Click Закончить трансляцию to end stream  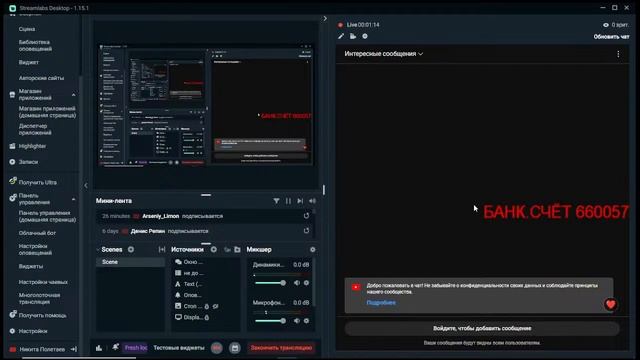[x=281, y=348]
